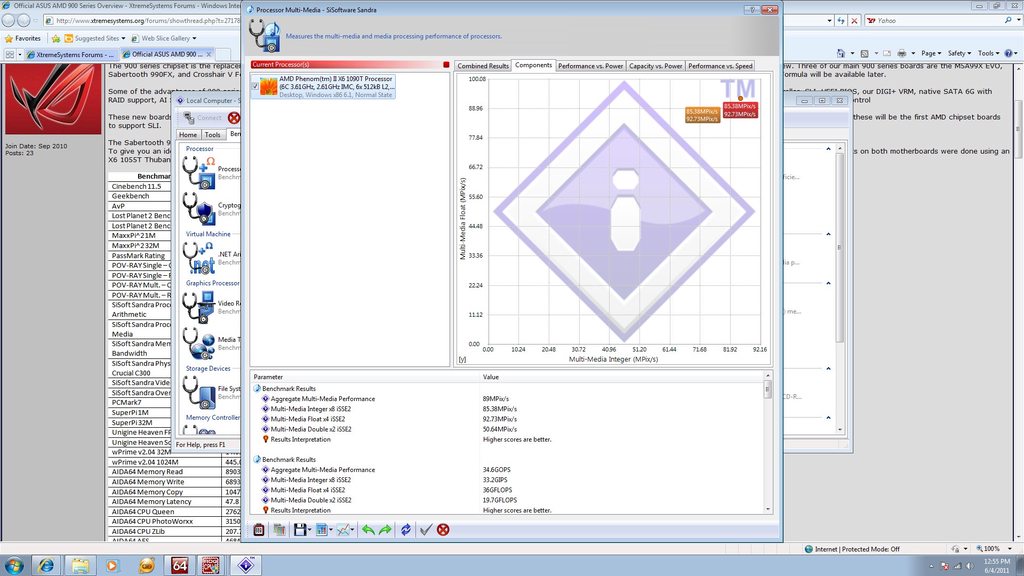Screen dimensions: 1024x576
Task: Open the IE Tools menu dropdown
Action: pyautogui.click(x=989, y=54)
